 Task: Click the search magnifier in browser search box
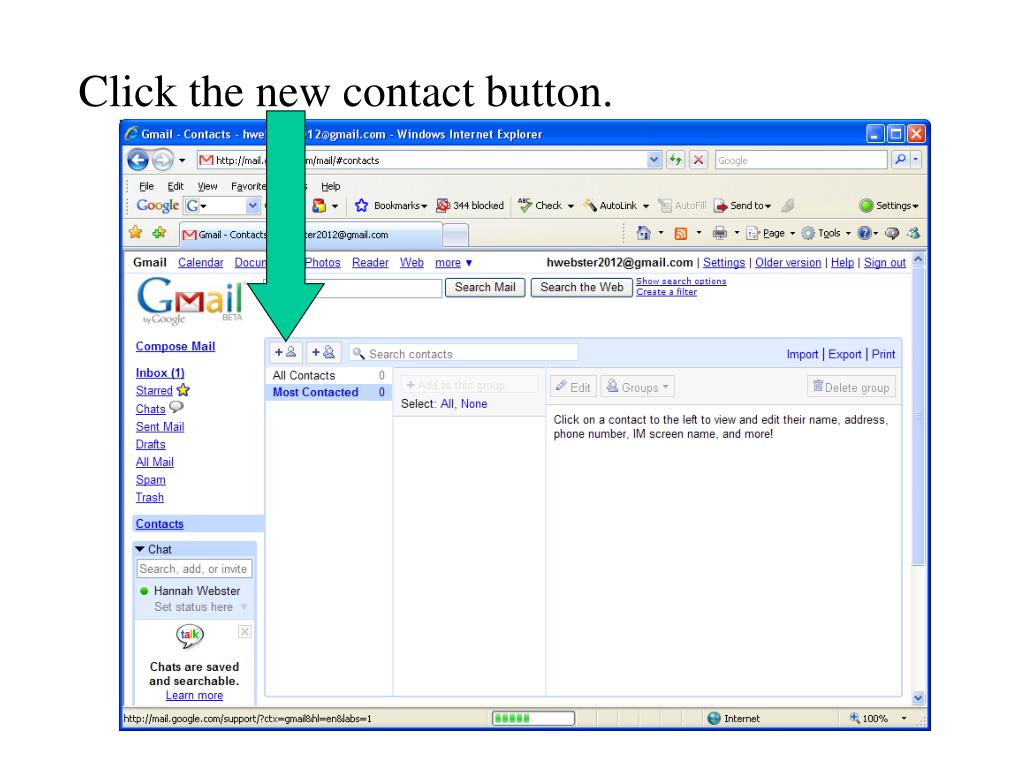[900, 159]
